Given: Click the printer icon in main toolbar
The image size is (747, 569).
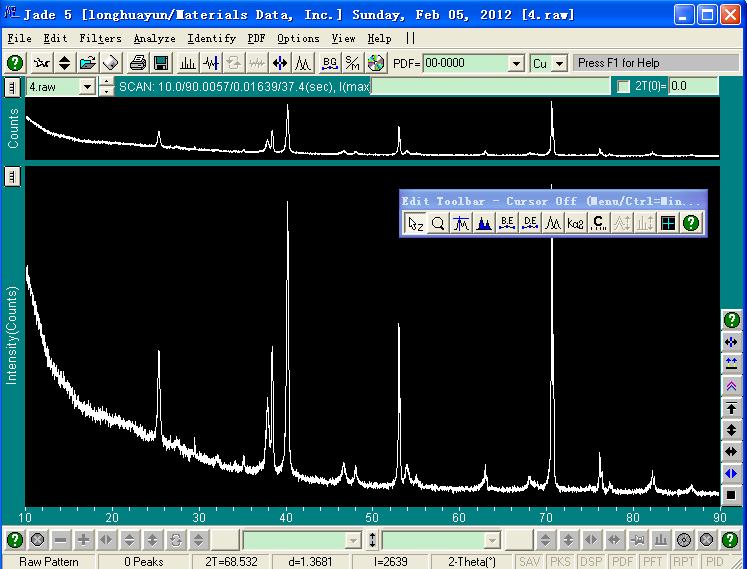Looking at the screenshot, I should (x=137, y=63).
